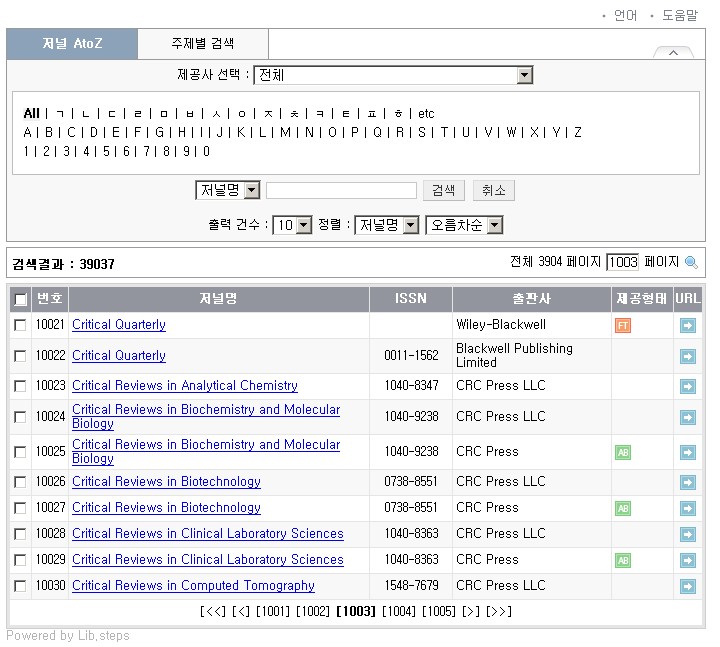Switch to the 주제별 검색 tab
720x647 pixels.
pyautogui.click(x=202, y=44)
